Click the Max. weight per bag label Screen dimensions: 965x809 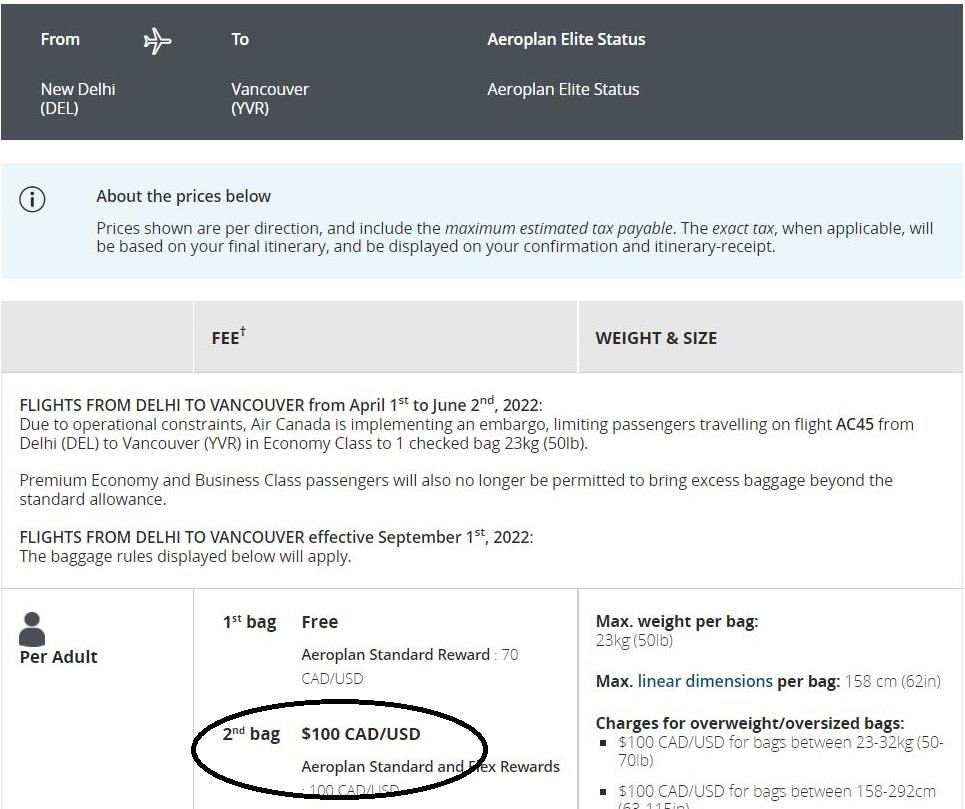(x=676, y=622)
